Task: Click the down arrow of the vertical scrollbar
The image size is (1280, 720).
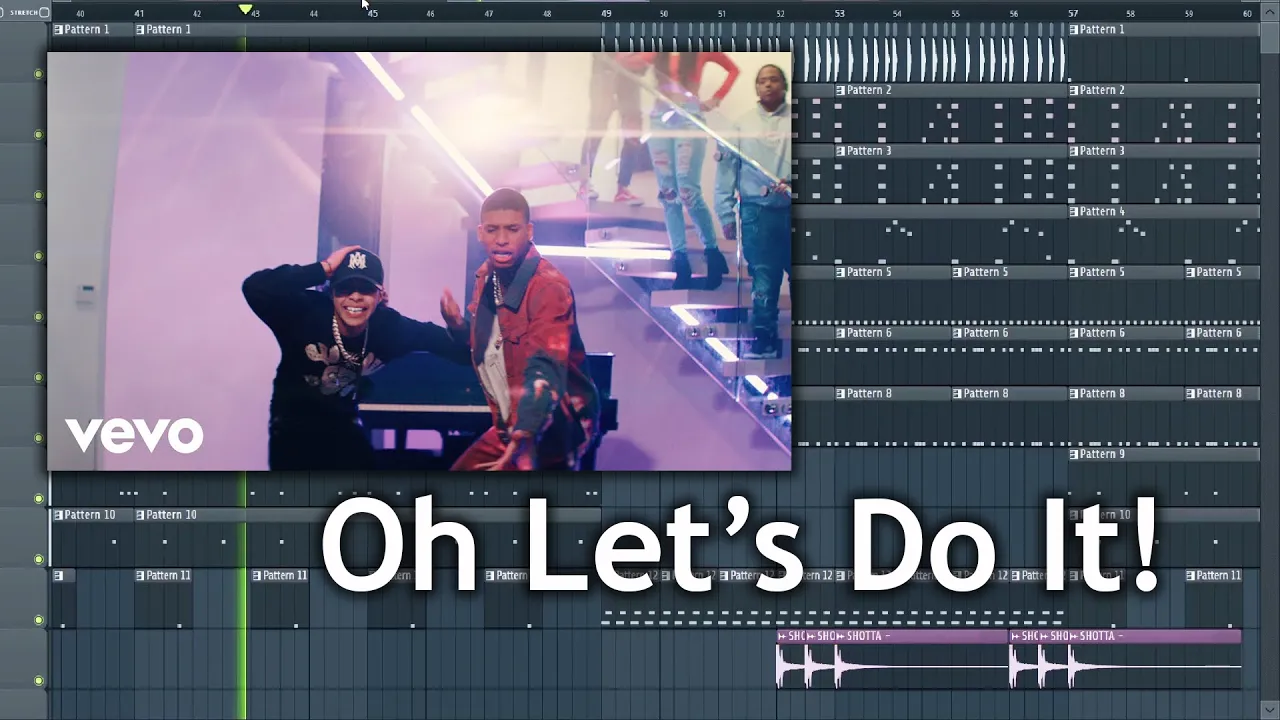Action: [x=1270, y=711]
